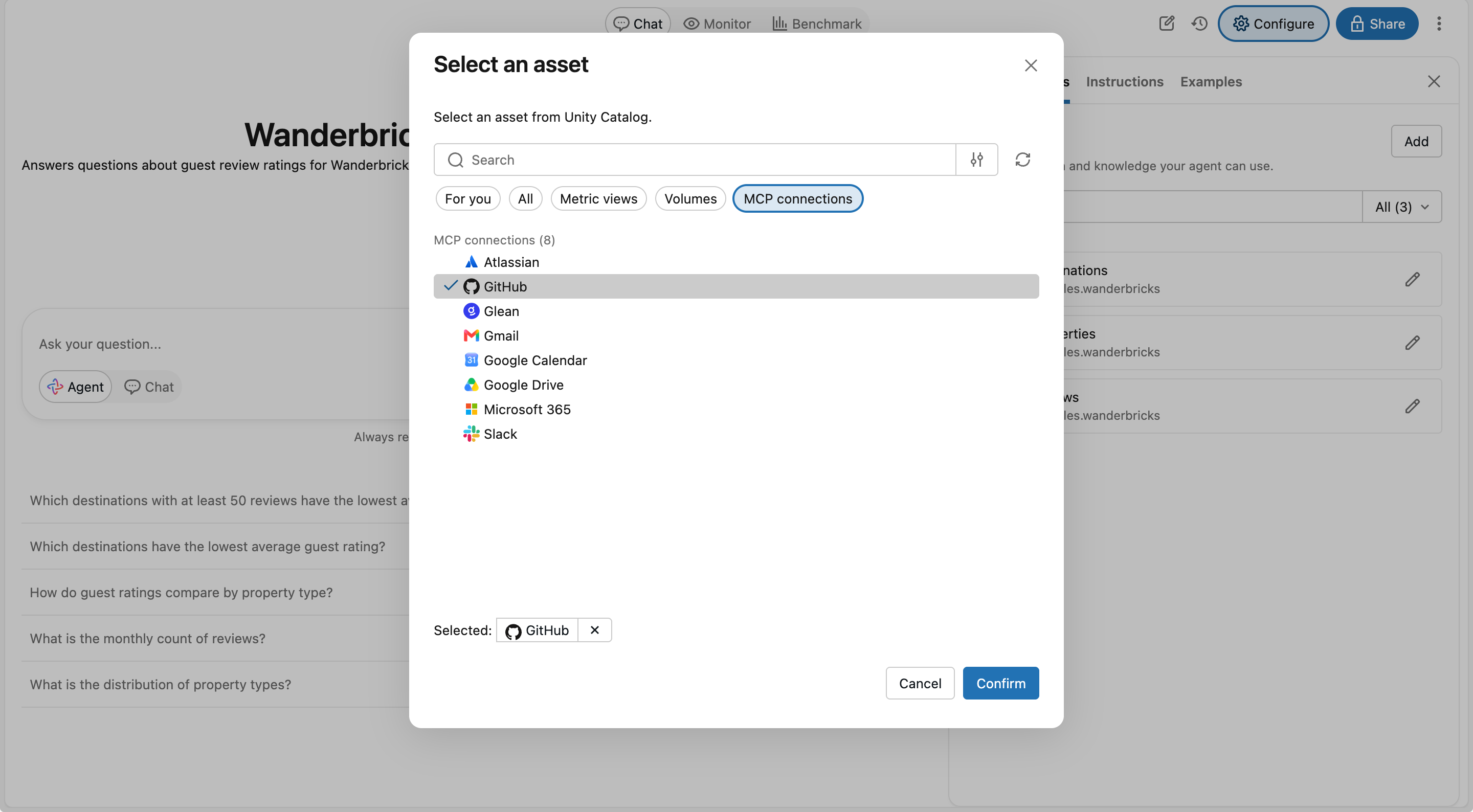Click the Search input field
The image size is (1473, 812).
click(695, 160)
